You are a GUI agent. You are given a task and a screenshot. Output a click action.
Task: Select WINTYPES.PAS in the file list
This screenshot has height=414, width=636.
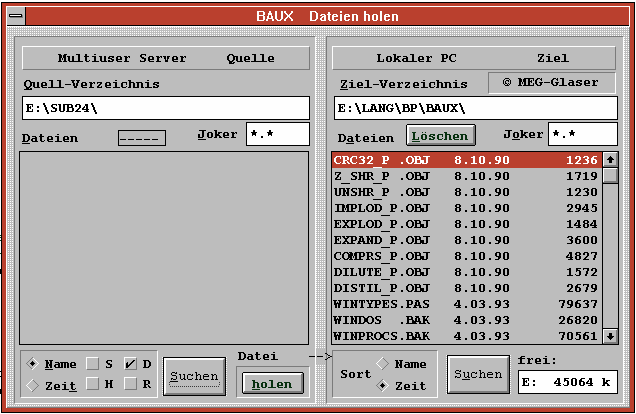(x=465, y=304)
